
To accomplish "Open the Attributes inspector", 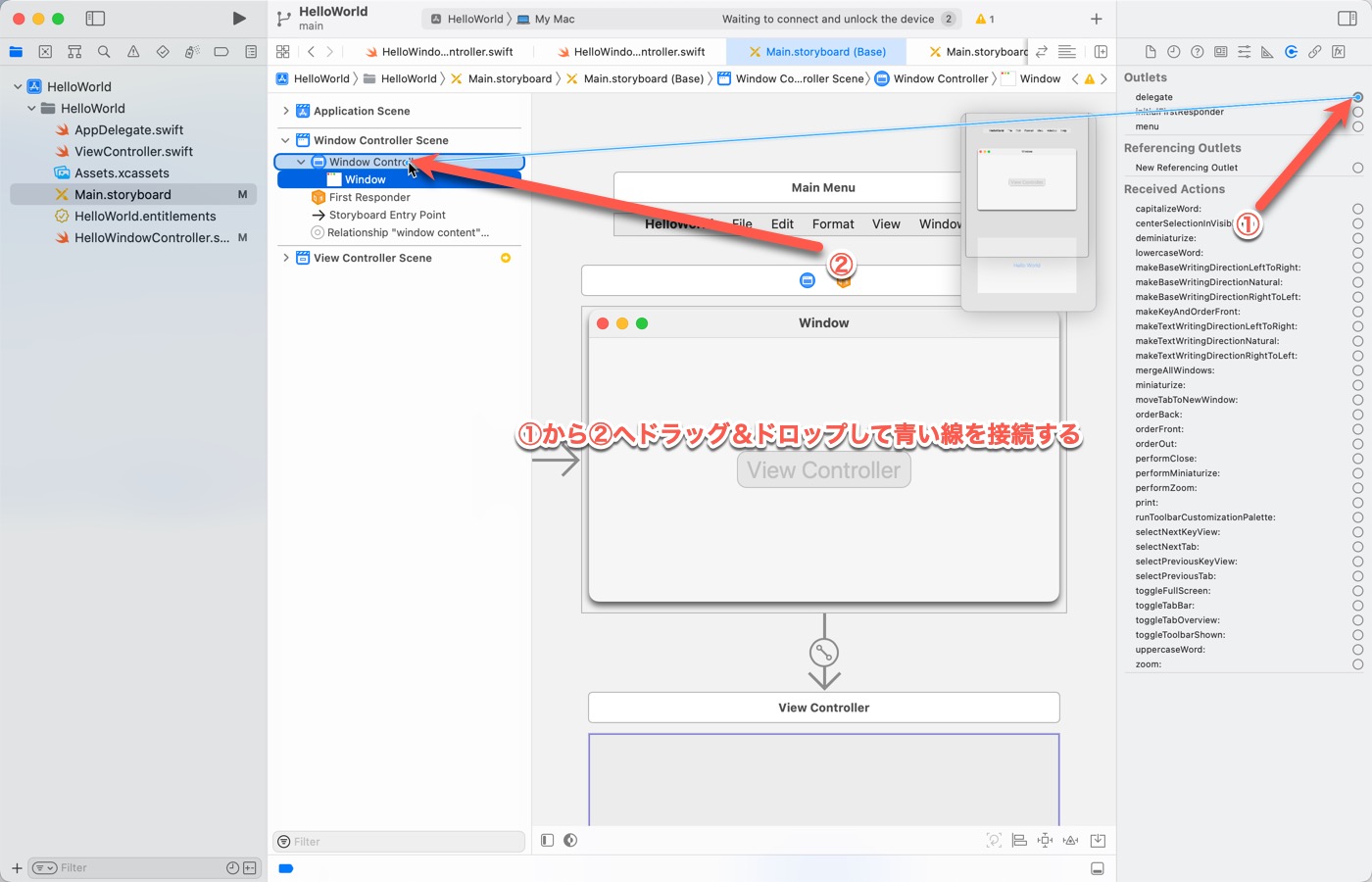I will tap(1244, 52).
